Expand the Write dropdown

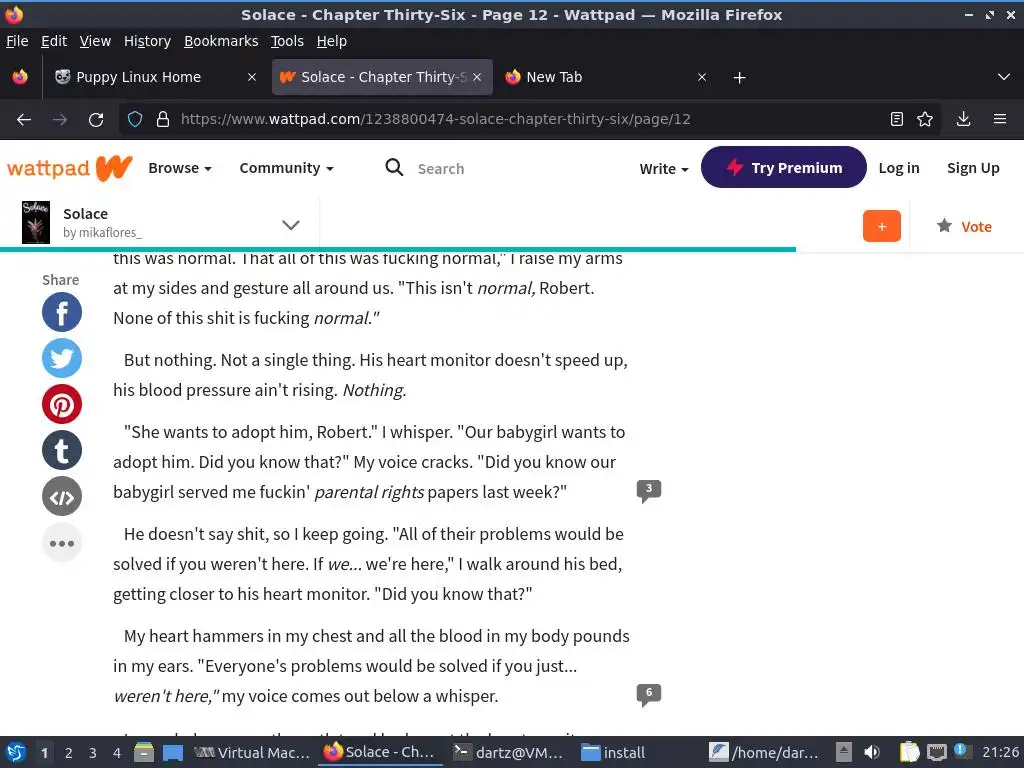click(664, 168)
